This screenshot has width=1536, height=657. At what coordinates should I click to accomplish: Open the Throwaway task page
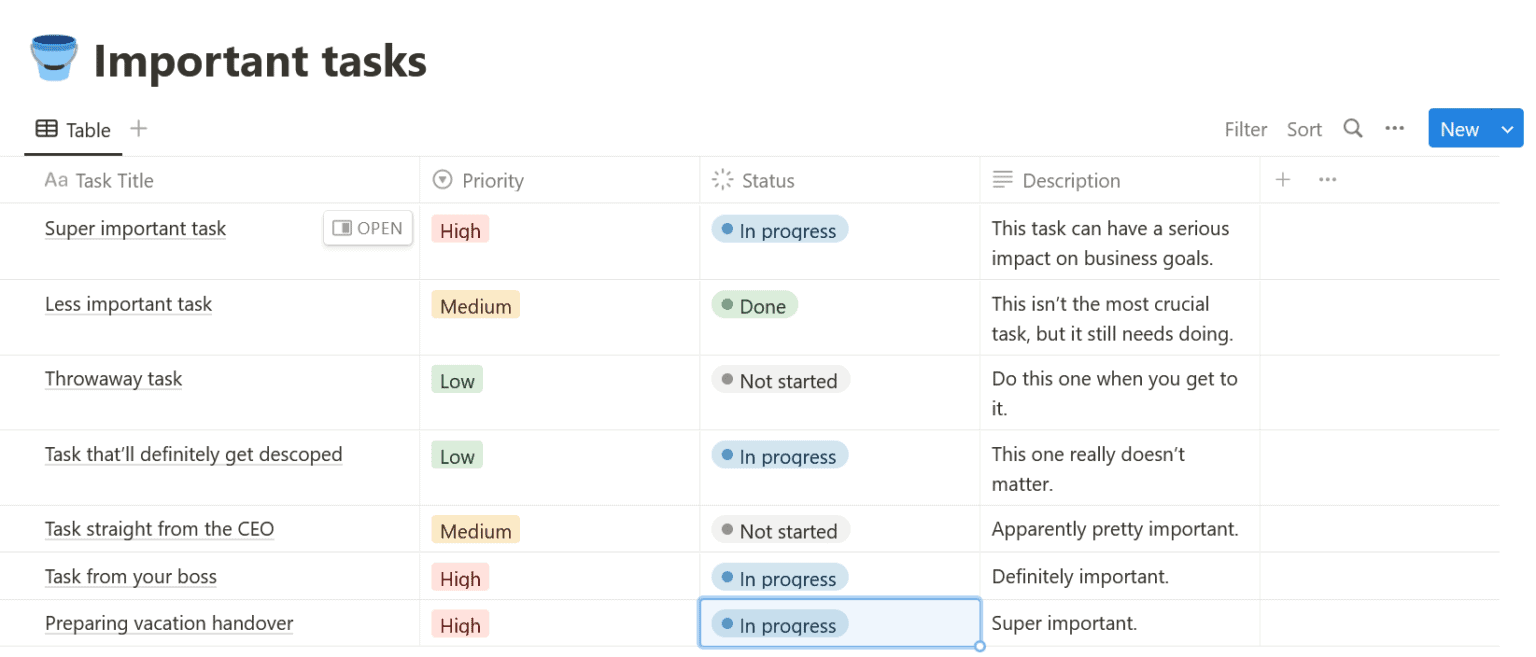click(x=113, y=379)
